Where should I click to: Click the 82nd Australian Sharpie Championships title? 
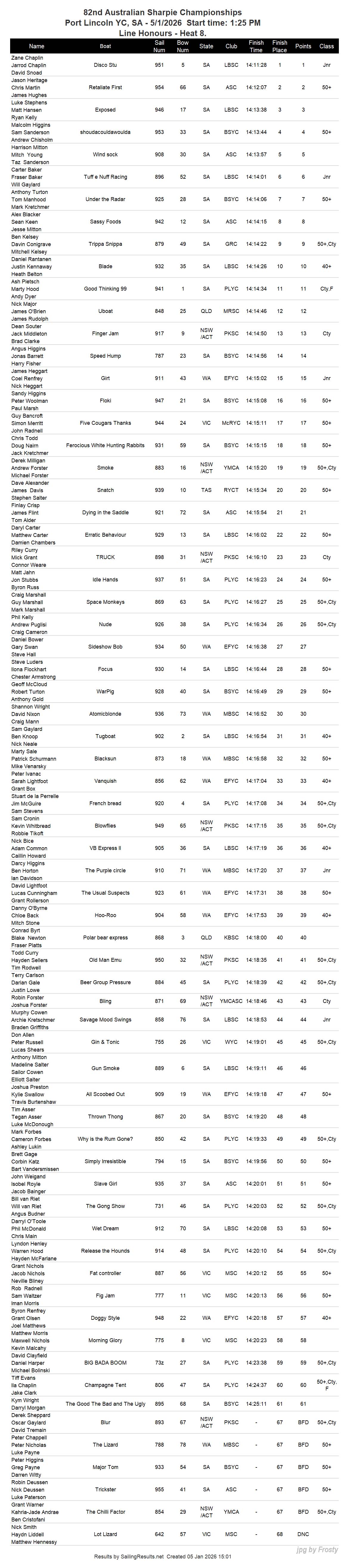coord(162,12)
